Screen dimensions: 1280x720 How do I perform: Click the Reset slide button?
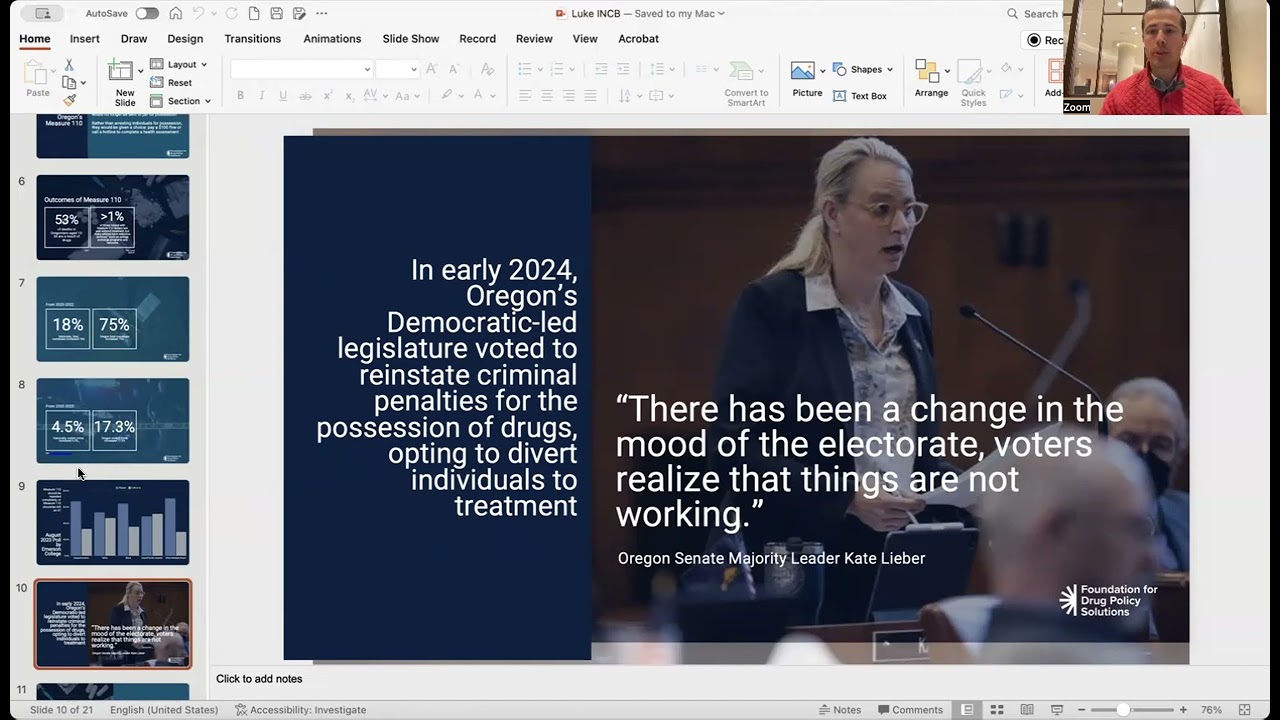[x=171, y=83]
